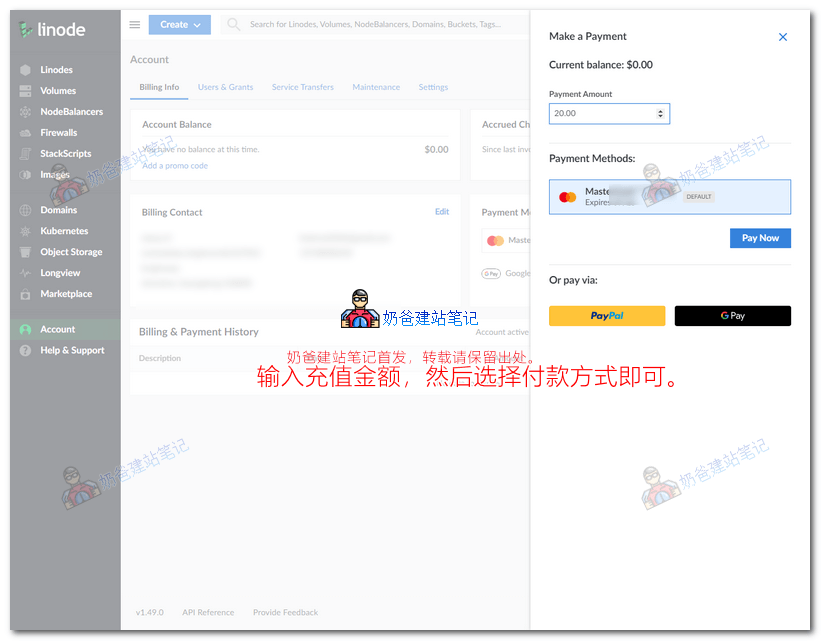821x641 pixels.
Task: Switch to the Users & Grants tab
Action: tap(225, 87)
